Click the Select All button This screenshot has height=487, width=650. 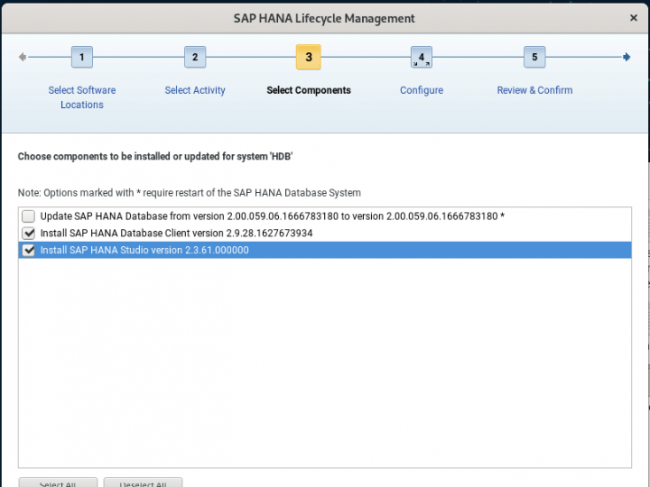58,483
